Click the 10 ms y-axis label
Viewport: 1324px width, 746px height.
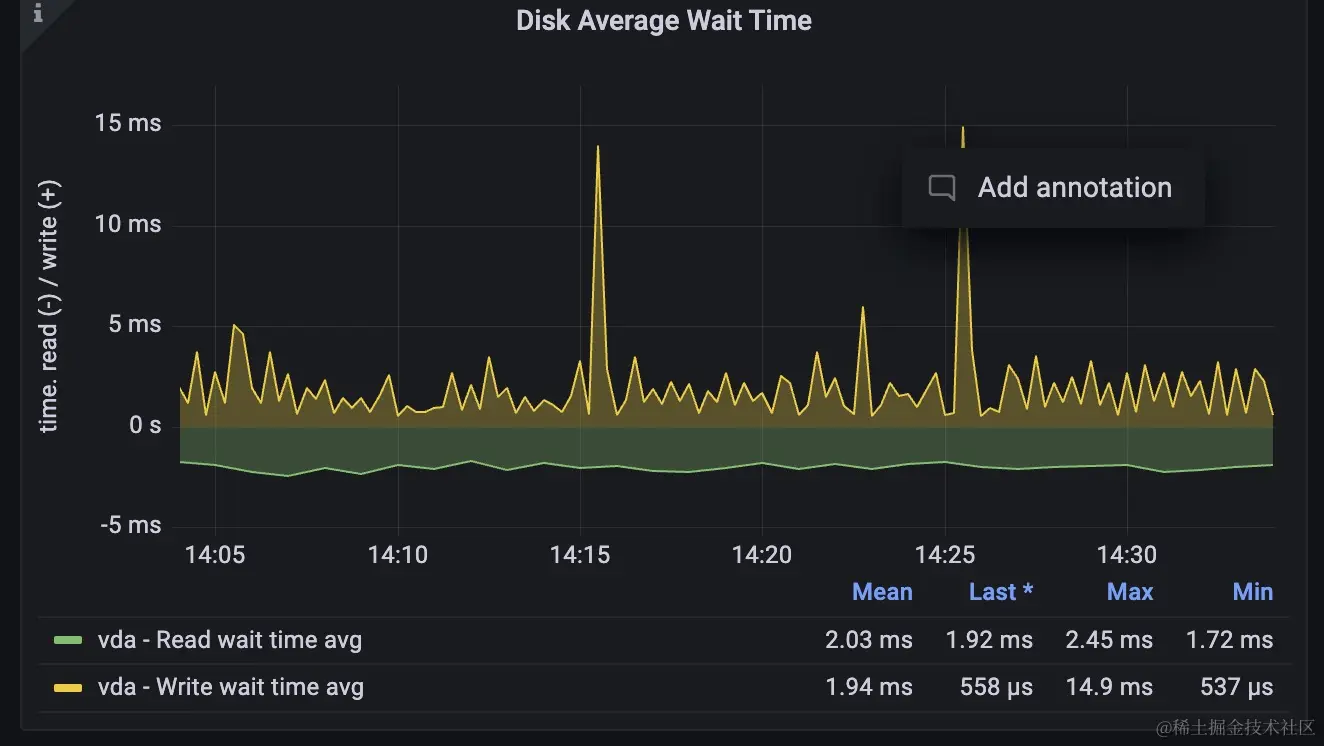[x=128, y=224]
